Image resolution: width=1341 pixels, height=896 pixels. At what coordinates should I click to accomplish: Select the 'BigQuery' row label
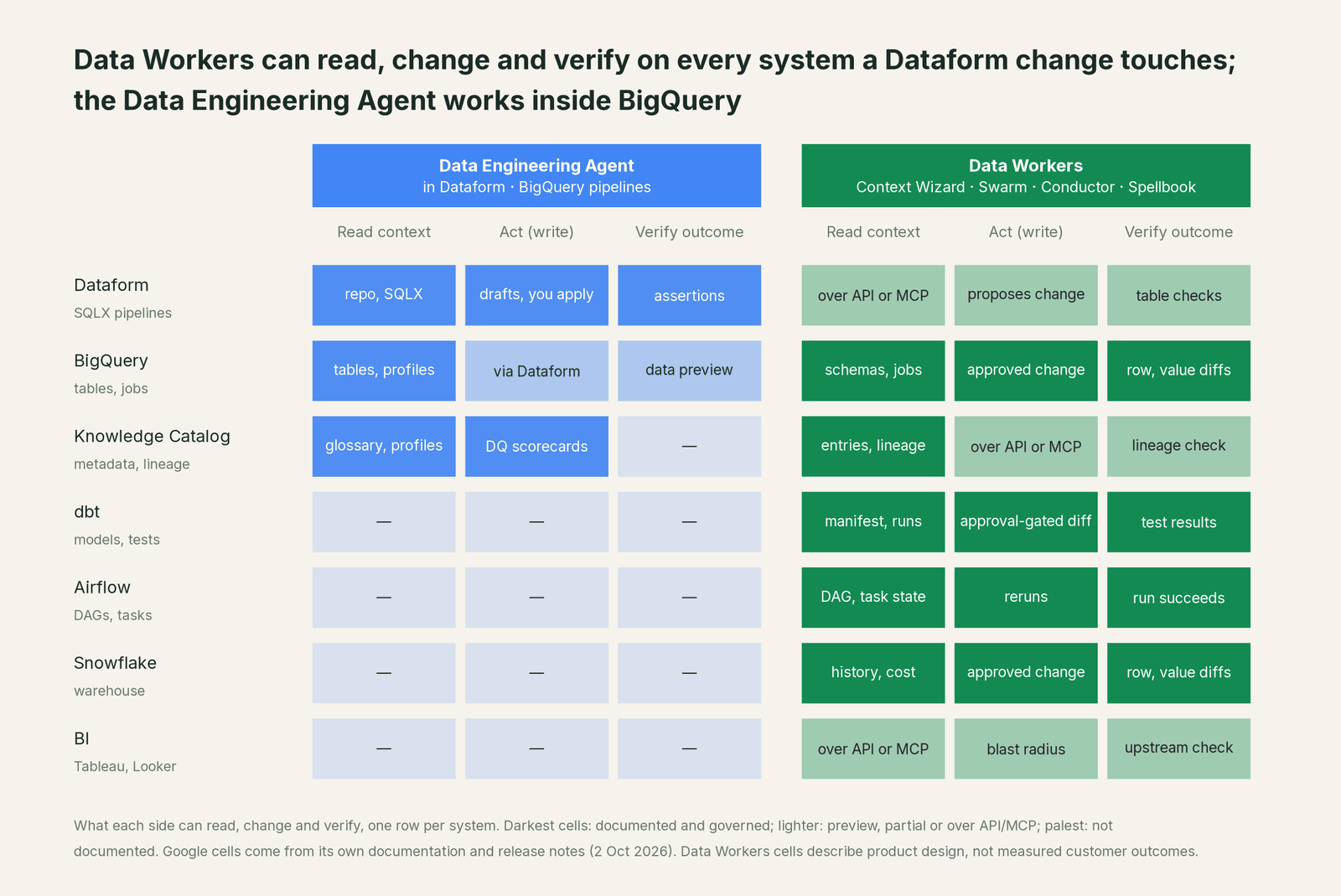tap(111, 360)
